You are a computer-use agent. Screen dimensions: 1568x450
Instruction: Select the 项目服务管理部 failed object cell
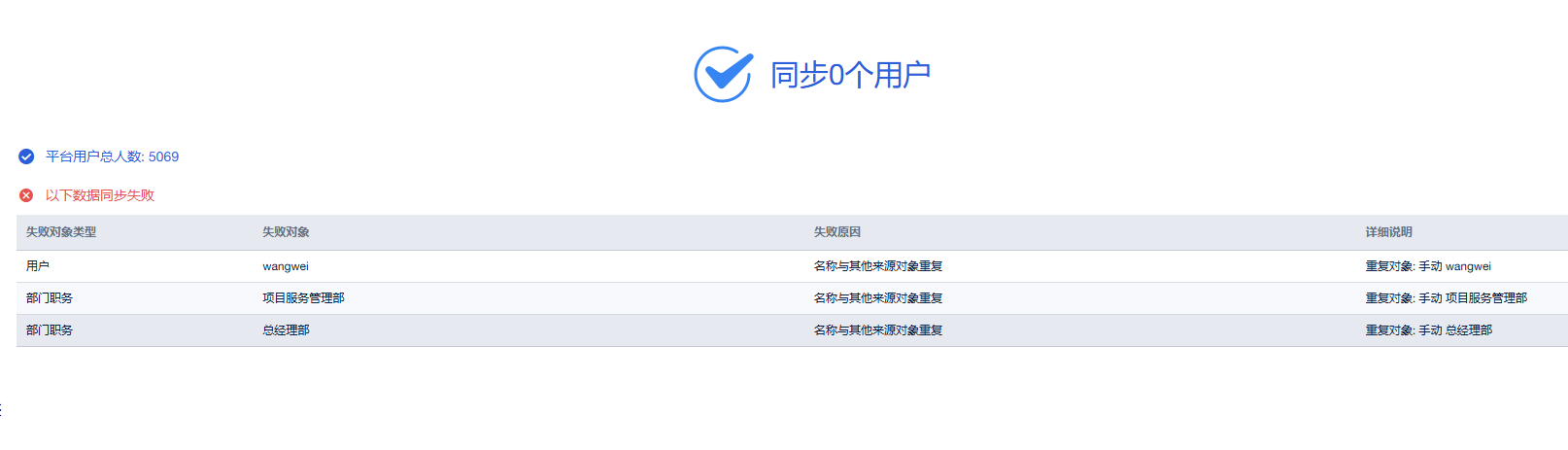tap(303, 298)
